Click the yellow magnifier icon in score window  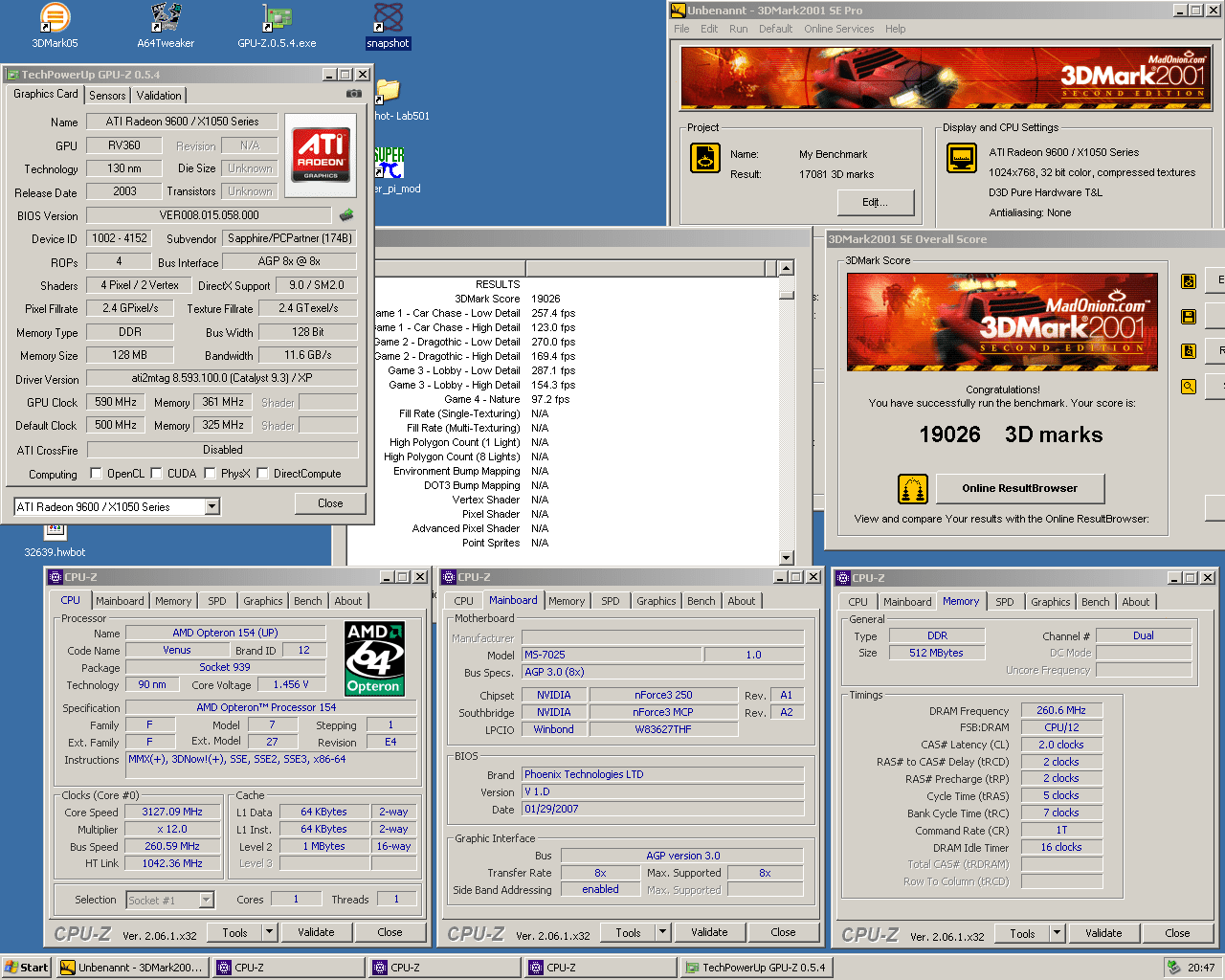1189,387
